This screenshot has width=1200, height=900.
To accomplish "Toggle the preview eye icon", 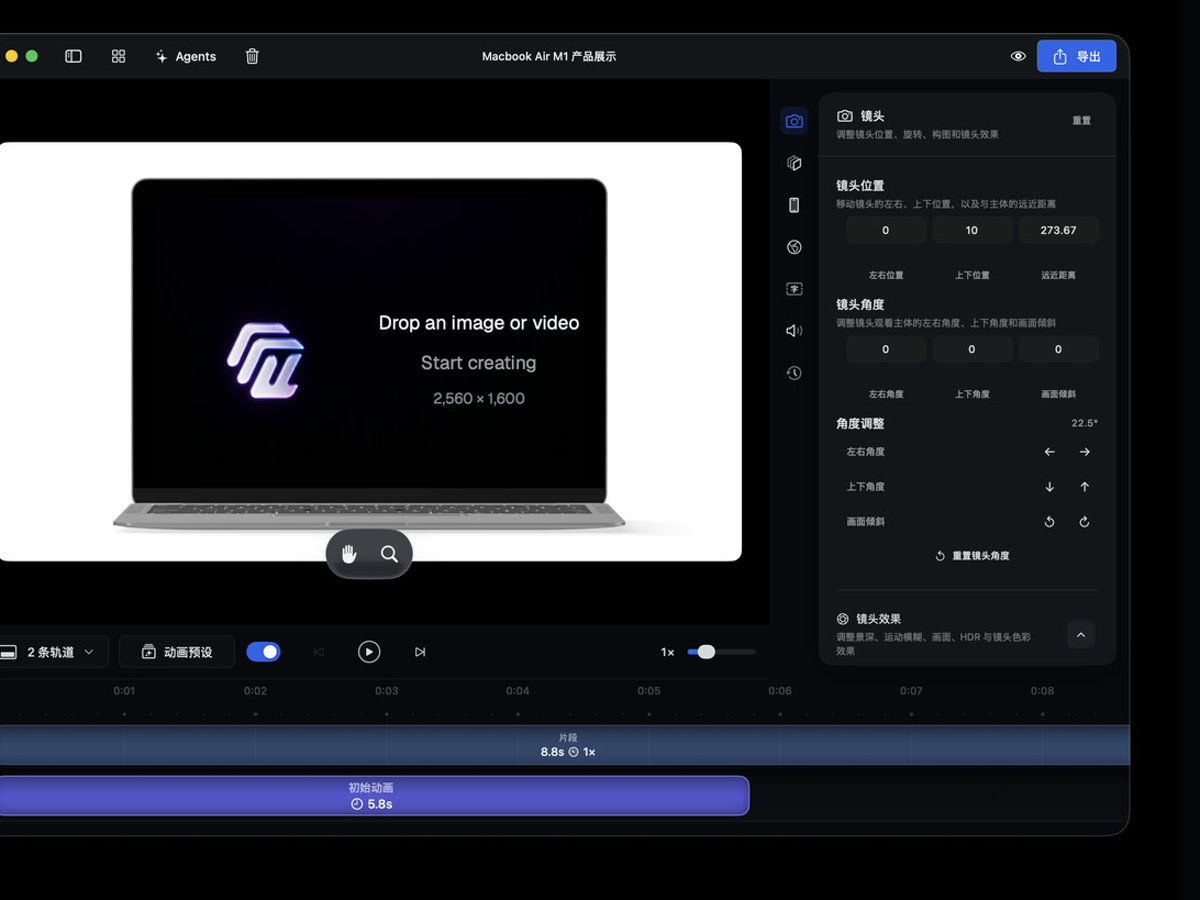I will [x=1018, y=56].
